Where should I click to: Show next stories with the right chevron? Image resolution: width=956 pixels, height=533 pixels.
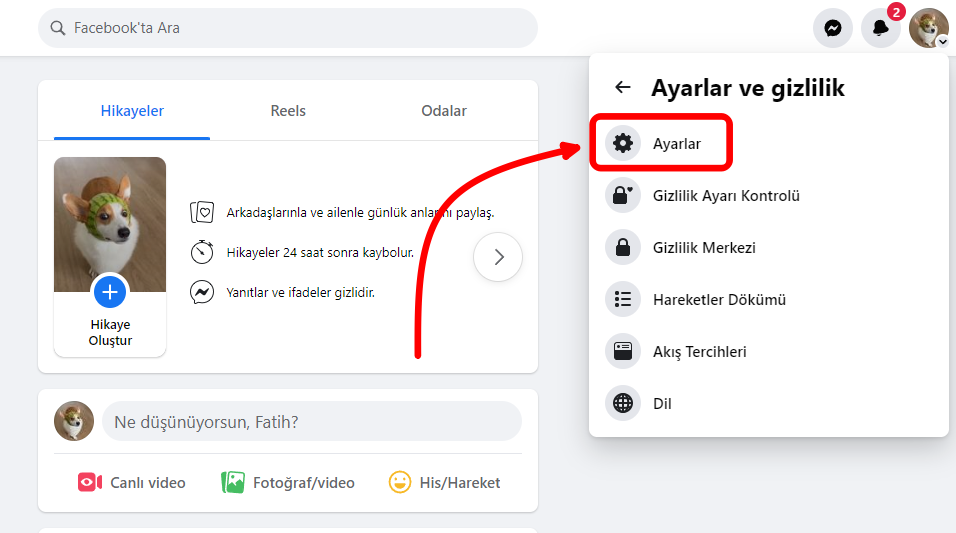498,258
